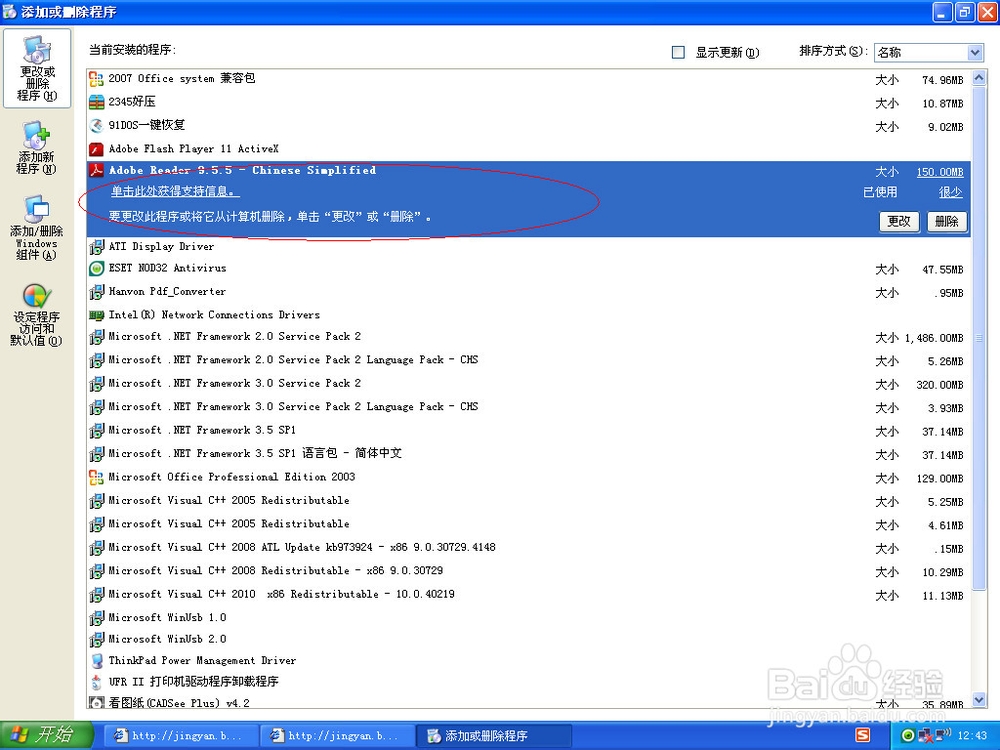
Task: Select Visual C++ 2008 ATL Update kb973924 row
Action: click(529, 548)
